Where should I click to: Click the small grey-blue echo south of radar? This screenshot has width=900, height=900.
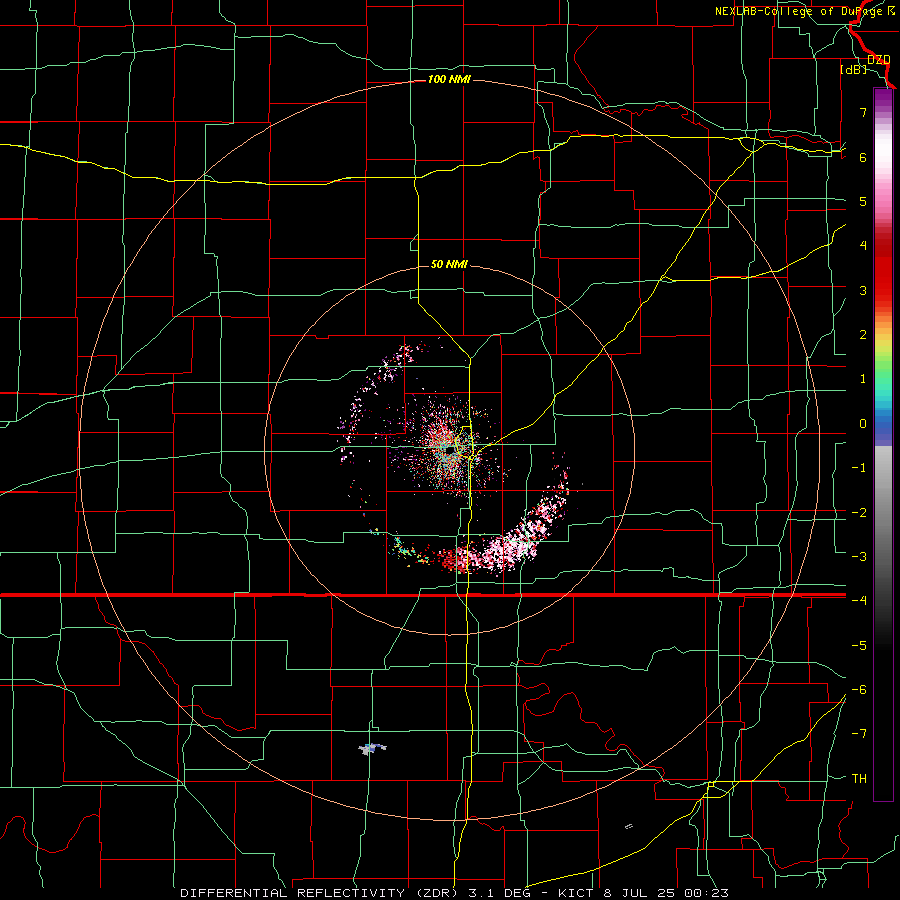click(x=372, y=748)
